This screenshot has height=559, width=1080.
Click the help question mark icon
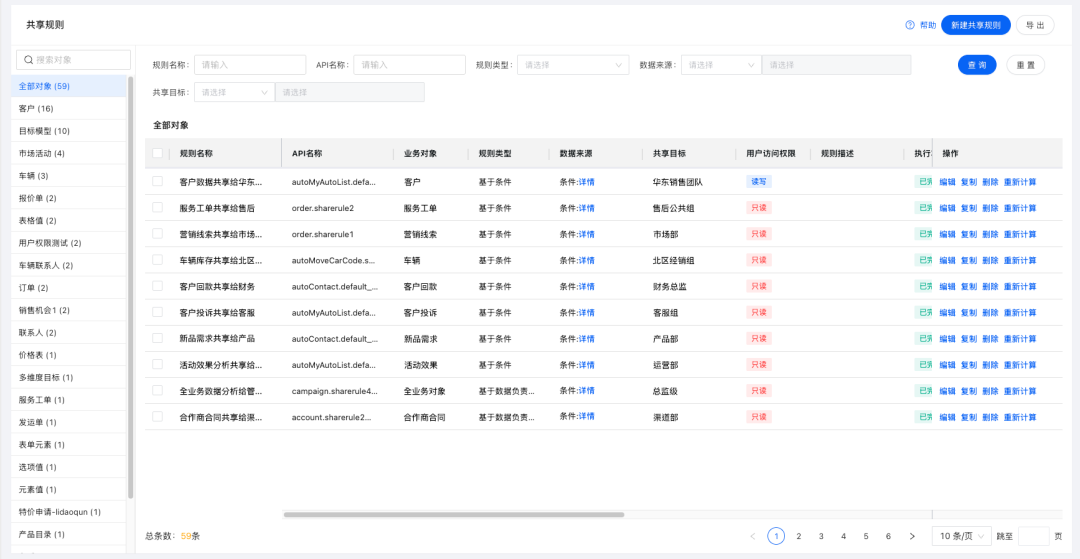click(x=910, y=25)
